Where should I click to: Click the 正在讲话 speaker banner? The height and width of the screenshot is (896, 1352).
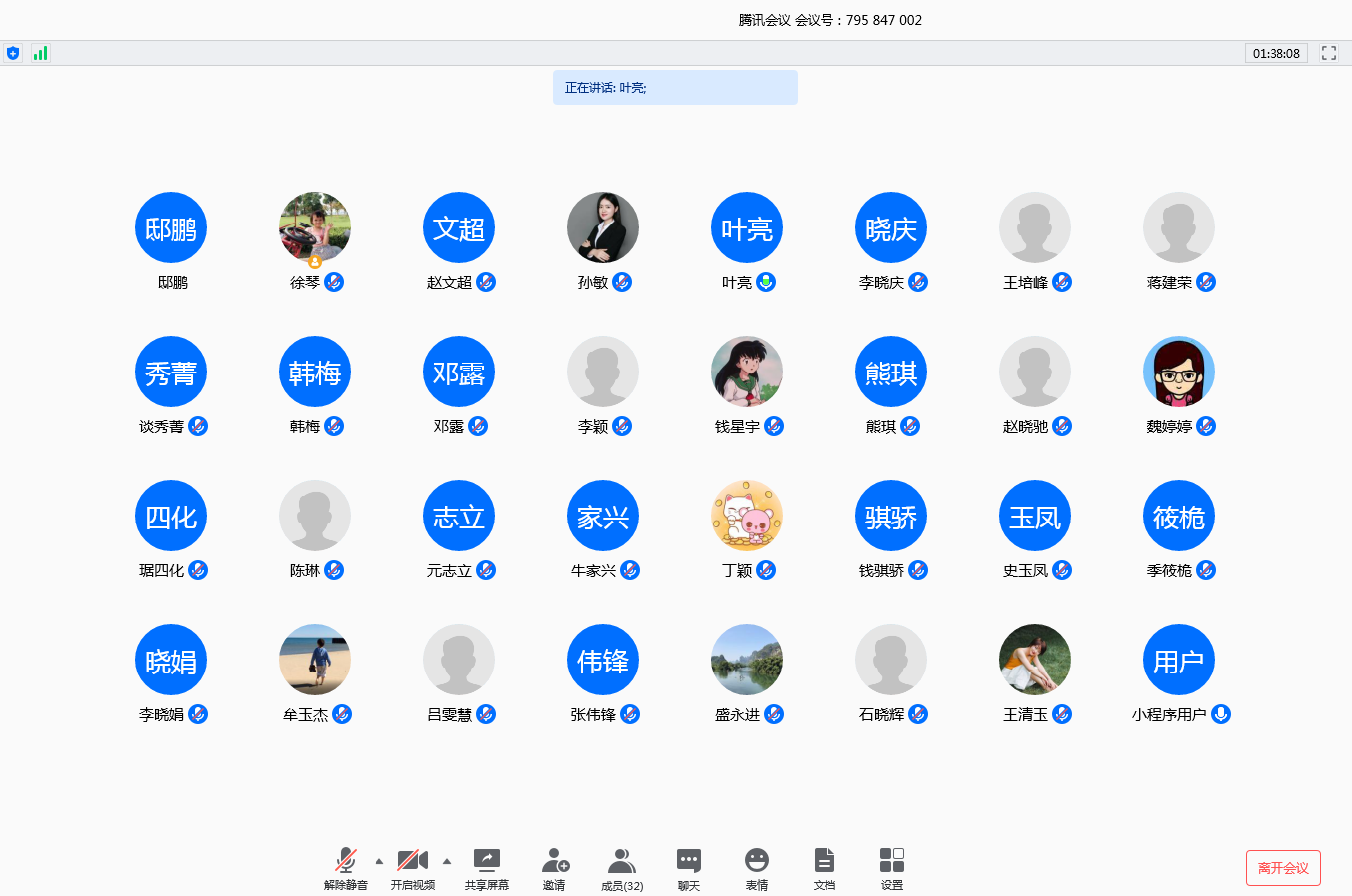coord(675,87)
